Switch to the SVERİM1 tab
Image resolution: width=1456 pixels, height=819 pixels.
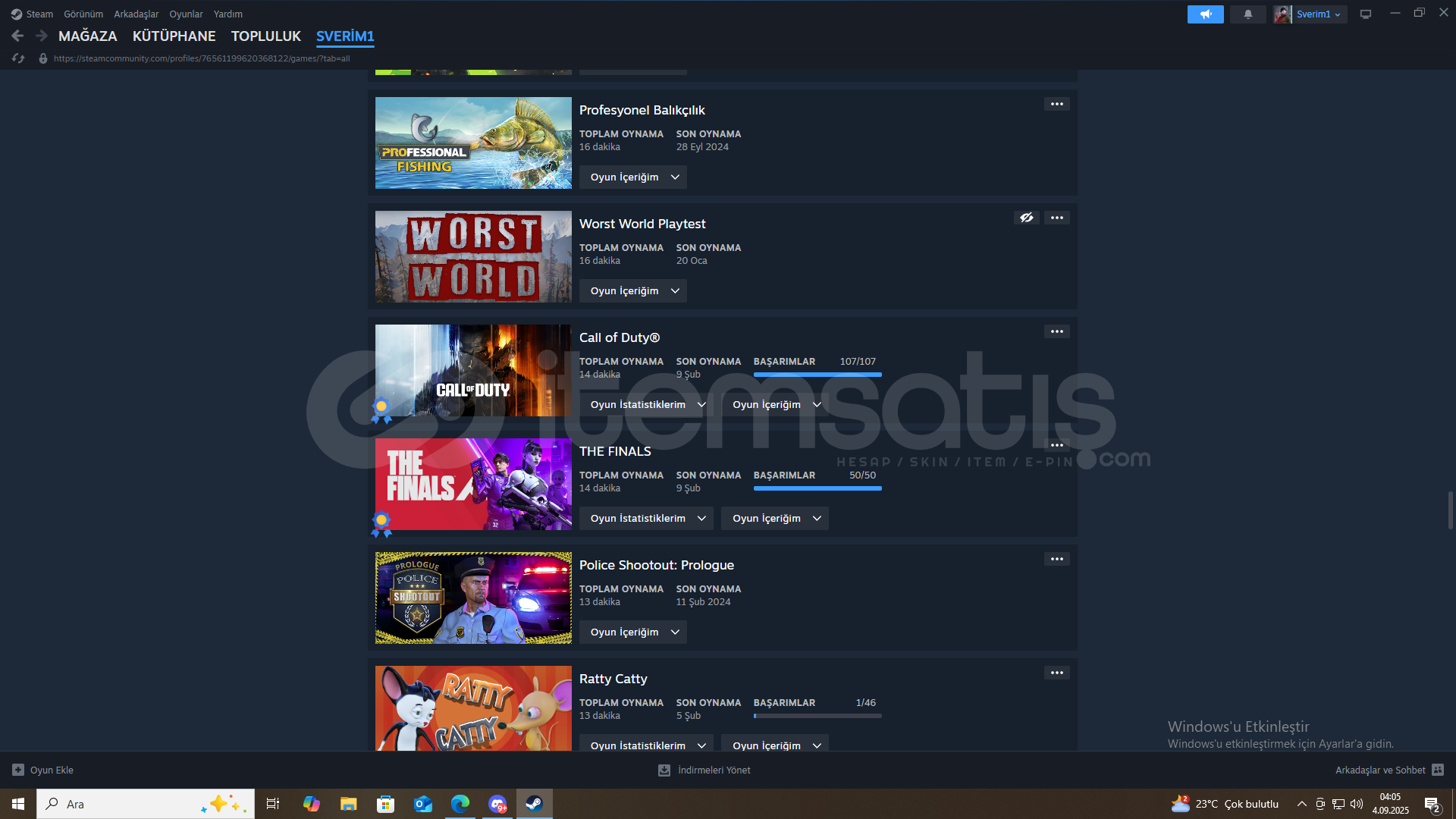click(x=345, y=36)
